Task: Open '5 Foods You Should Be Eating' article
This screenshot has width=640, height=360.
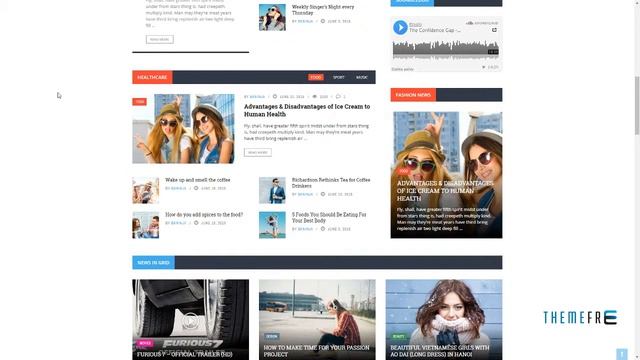Action: pos(329,218)
